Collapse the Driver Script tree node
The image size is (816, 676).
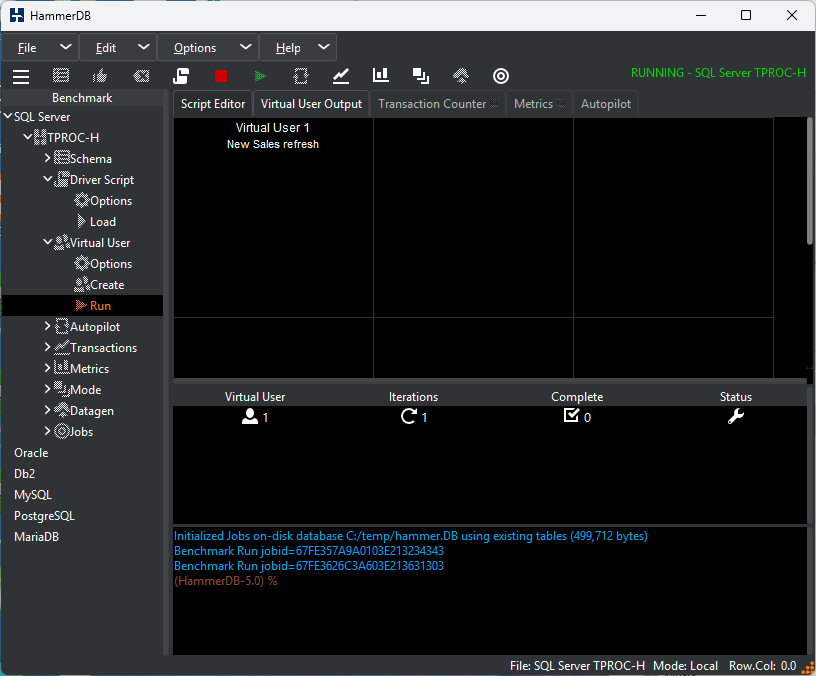(47, 179)
